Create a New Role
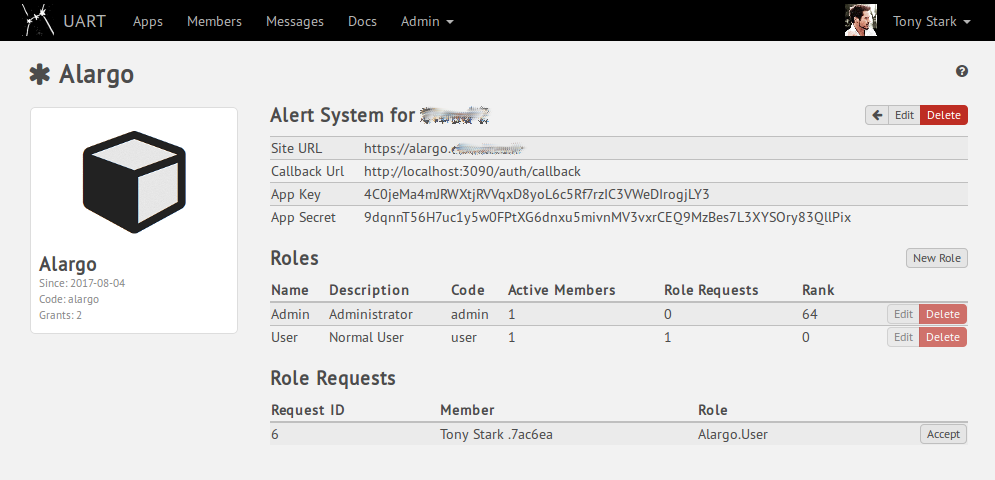995x480 pixels. (937, 258)
